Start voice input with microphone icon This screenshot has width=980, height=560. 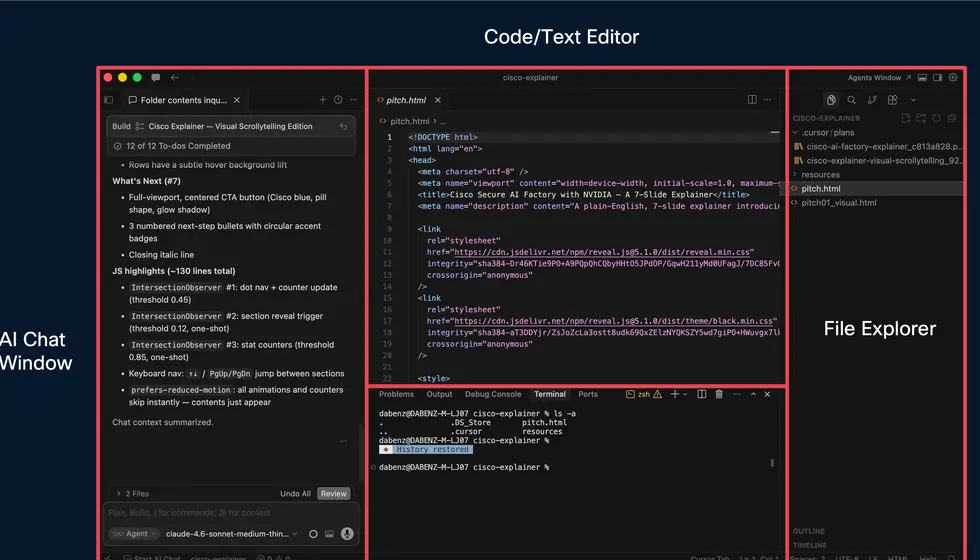(x=347, y=534)
